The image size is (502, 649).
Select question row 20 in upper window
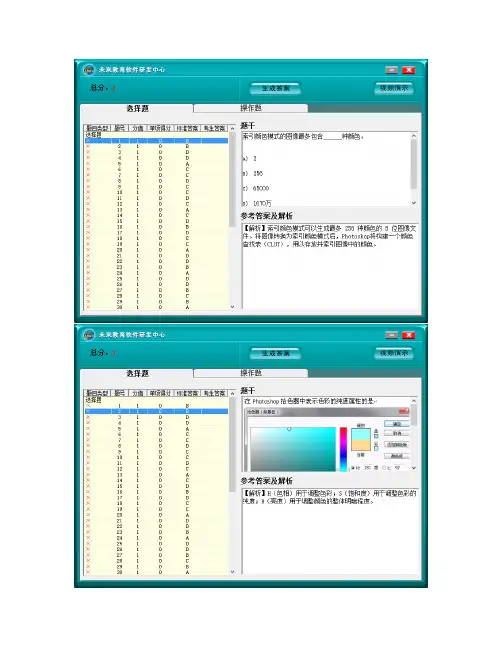tap(156, 250)
